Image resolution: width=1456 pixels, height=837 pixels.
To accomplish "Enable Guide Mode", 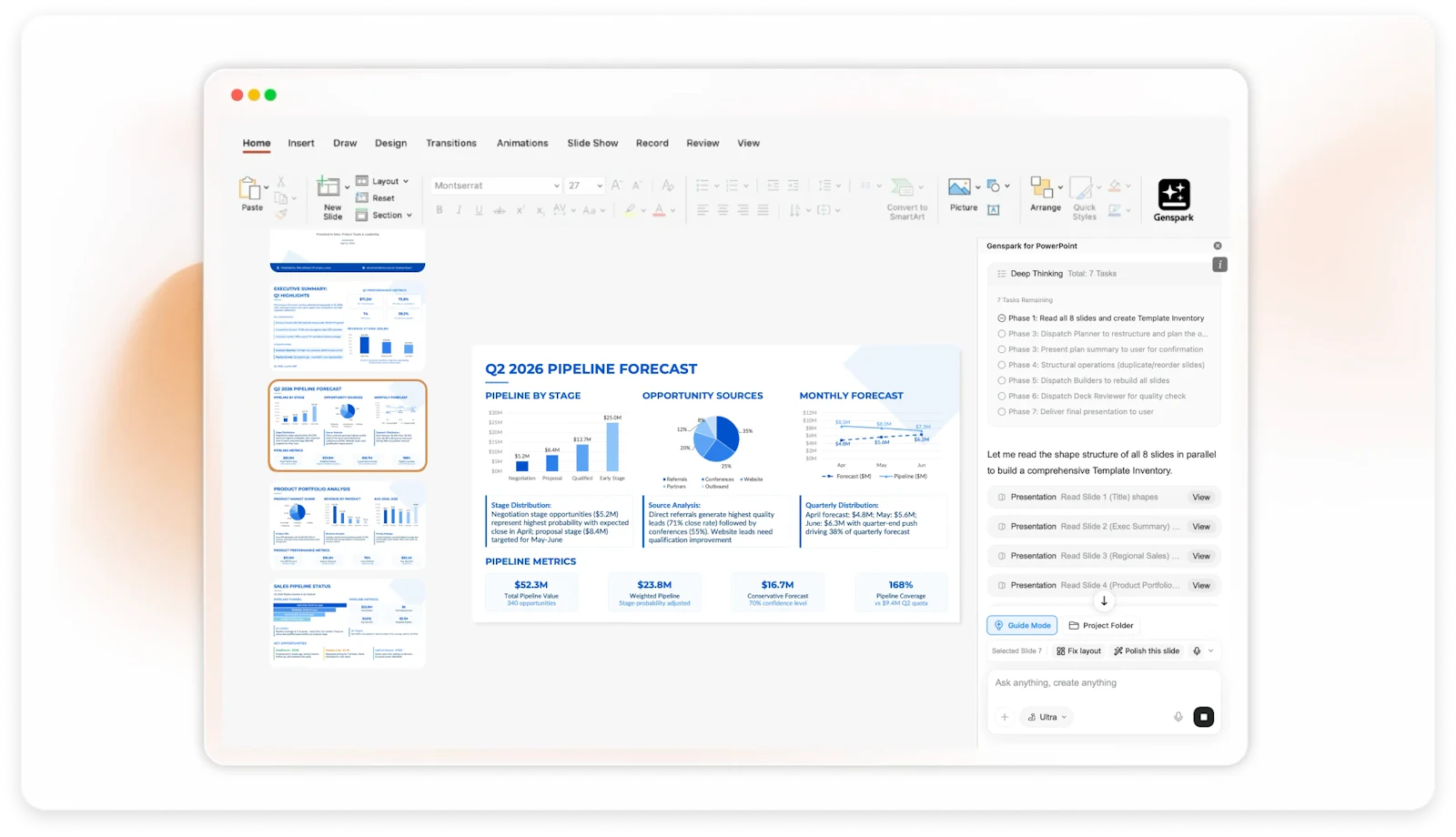I will tap(1022, 625).
